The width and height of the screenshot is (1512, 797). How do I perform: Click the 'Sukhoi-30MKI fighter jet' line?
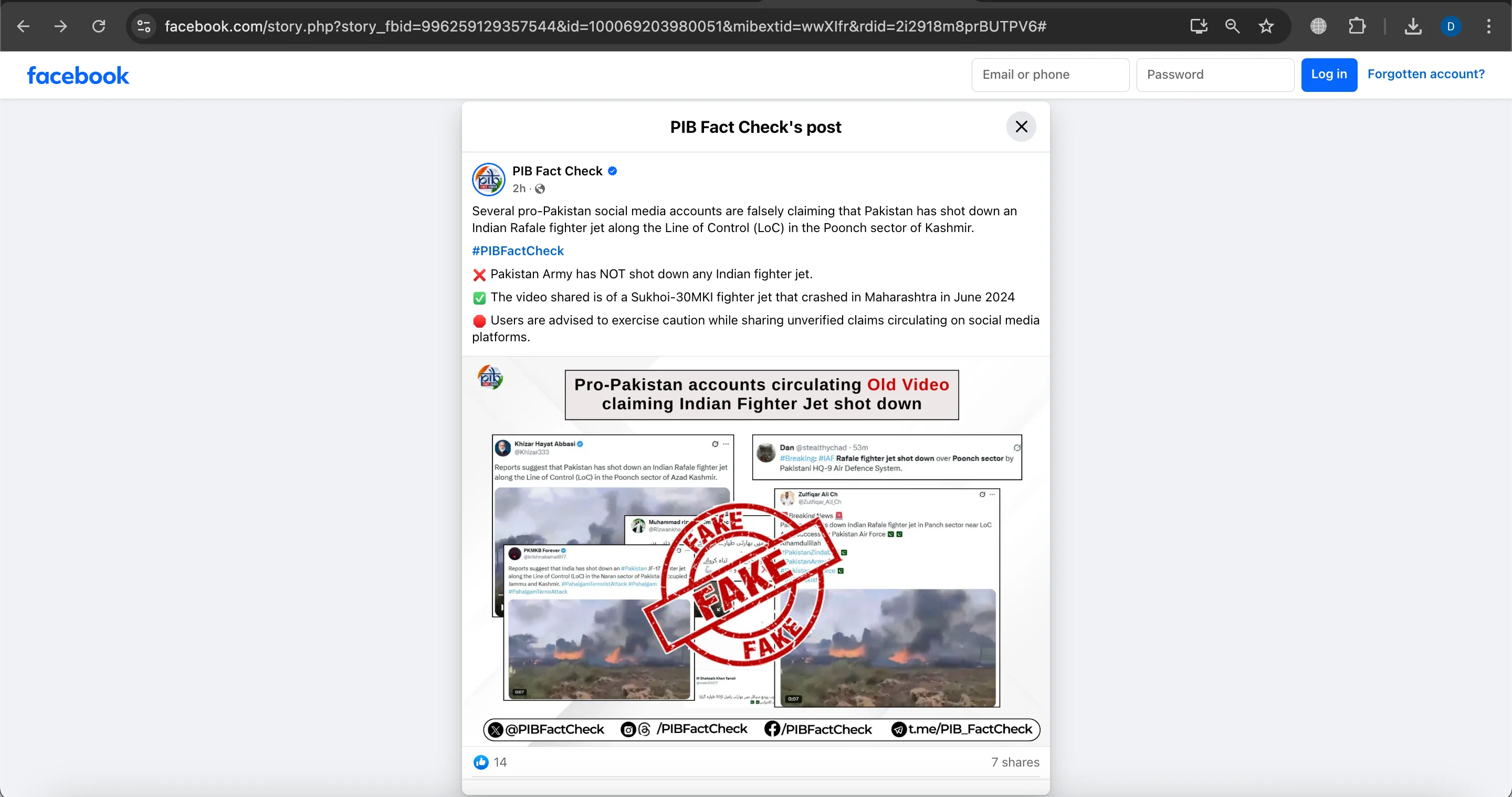coord(752,297)
